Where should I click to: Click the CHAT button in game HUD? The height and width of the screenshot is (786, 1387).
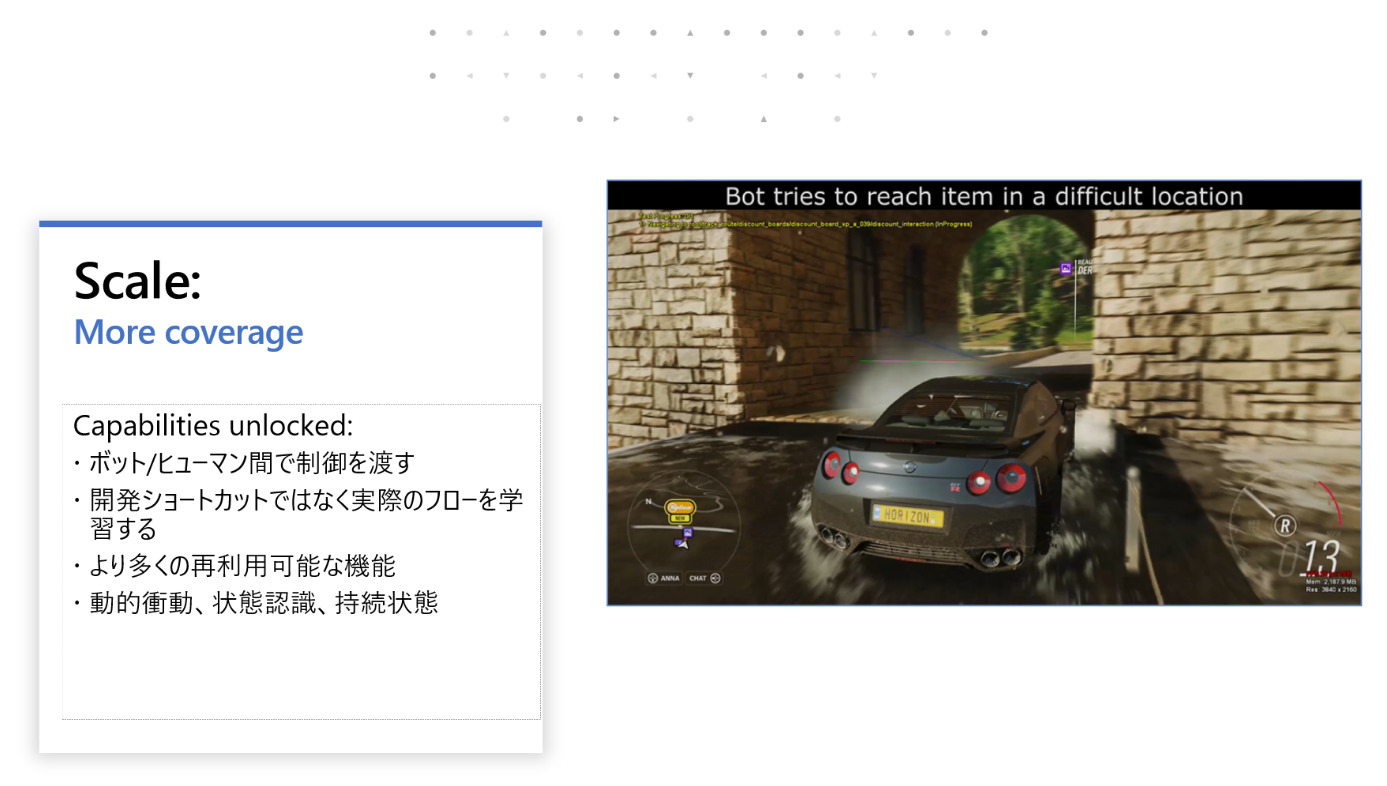[705, 578]
